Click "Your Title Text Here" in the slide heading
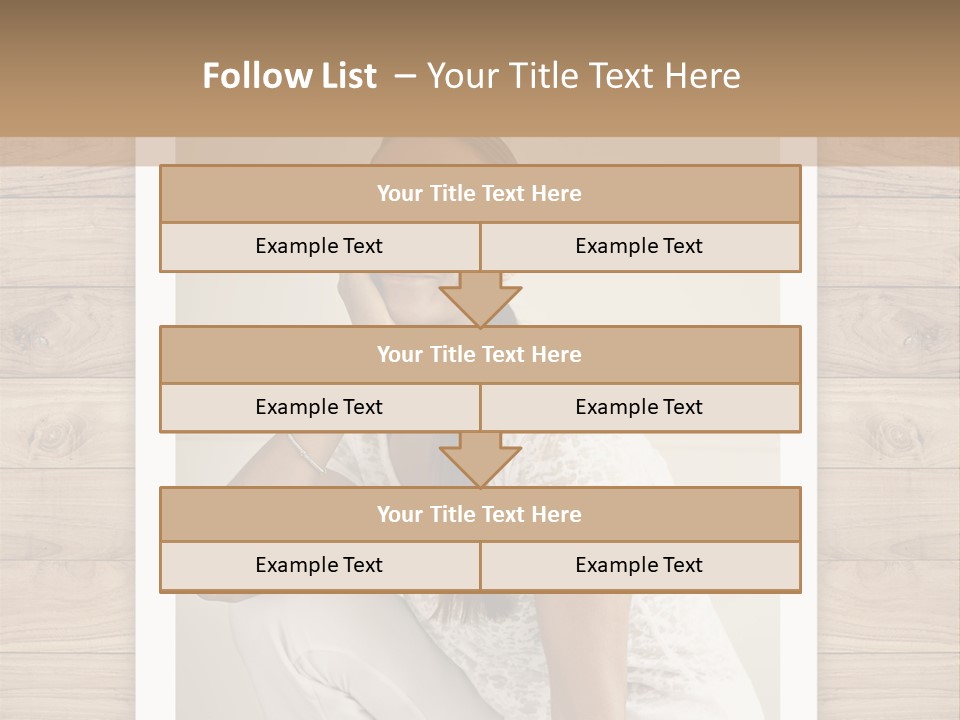Screen dimensions: 960x720 click(x=583, y=76)
